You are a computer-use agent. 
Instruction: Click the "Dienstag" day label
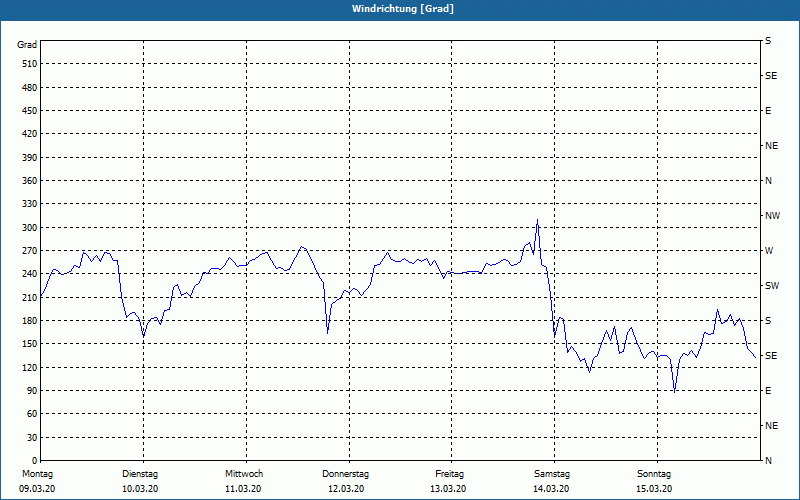[140, 474]
